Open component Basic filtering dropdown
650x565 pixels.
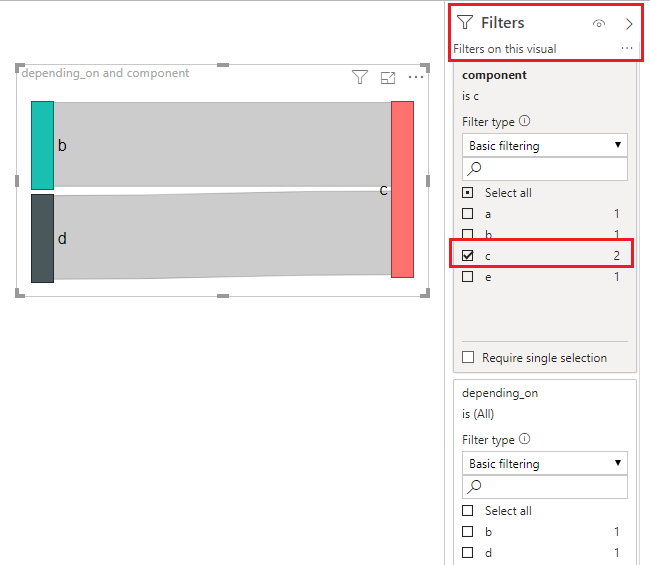click(545, 145)
